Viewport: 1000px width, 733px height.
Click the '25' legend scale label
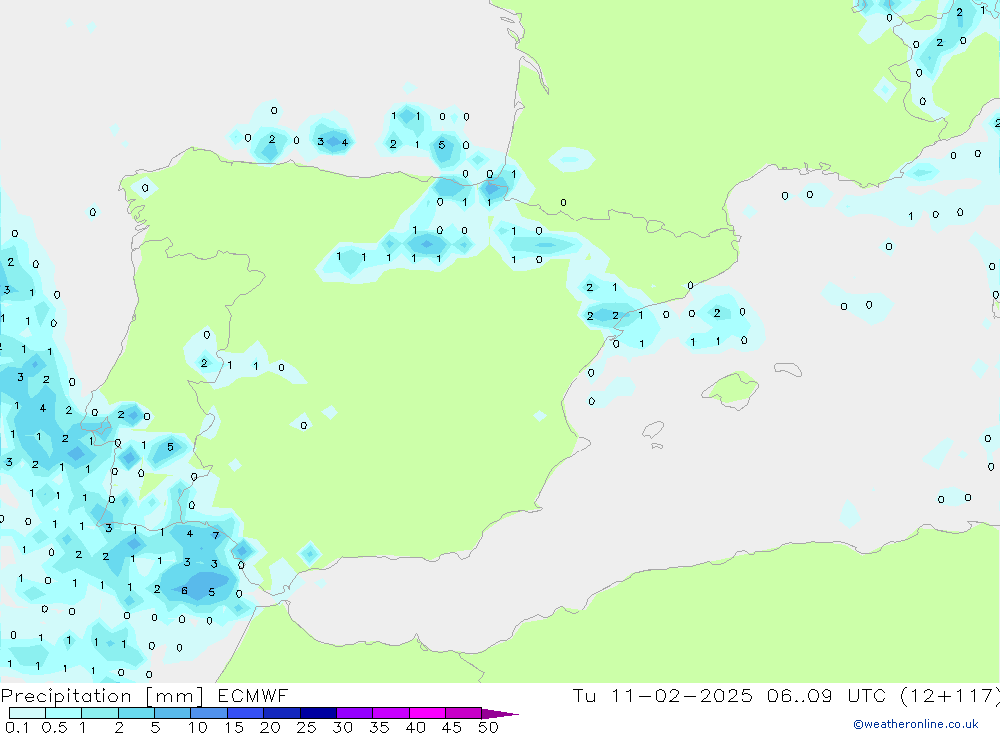[x=306, y=727]
